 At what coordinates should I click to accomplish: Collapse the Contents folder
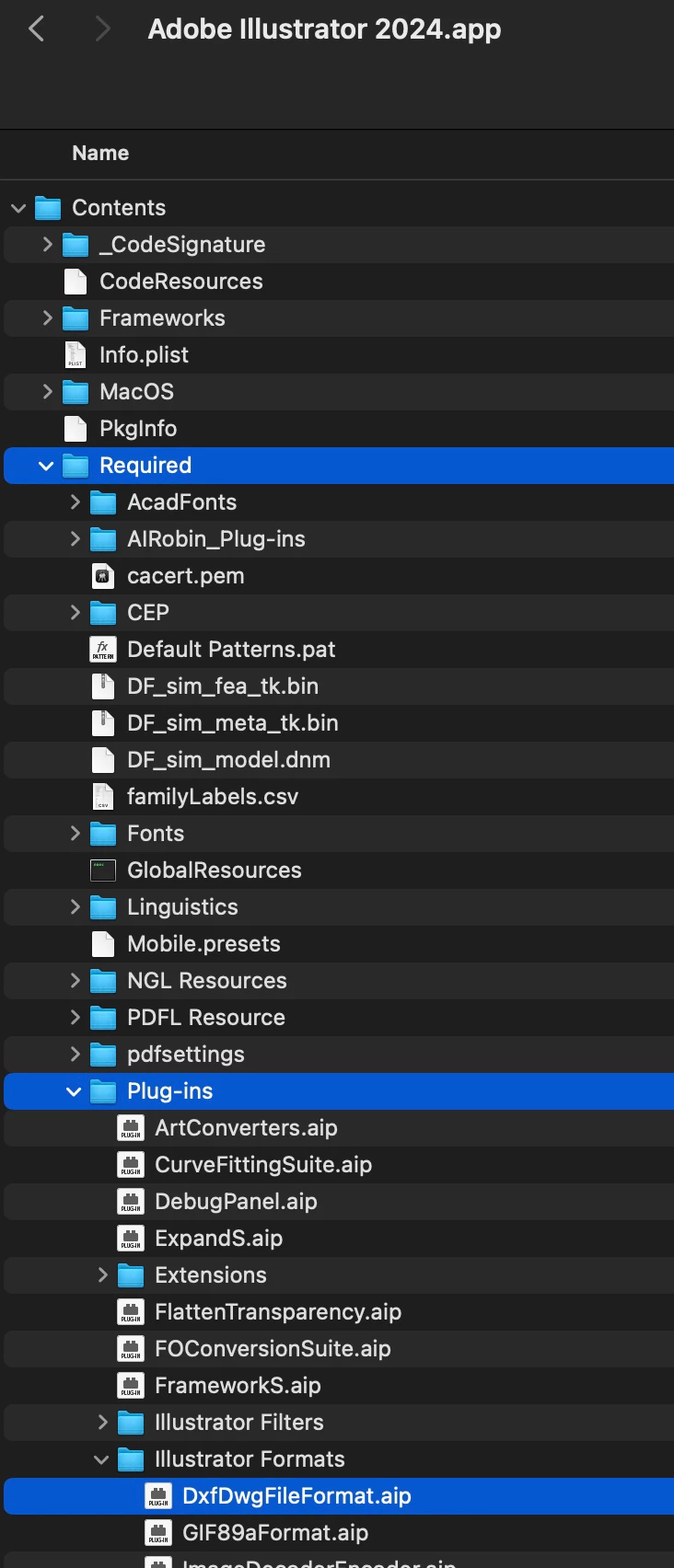click(x=18, y=208)
